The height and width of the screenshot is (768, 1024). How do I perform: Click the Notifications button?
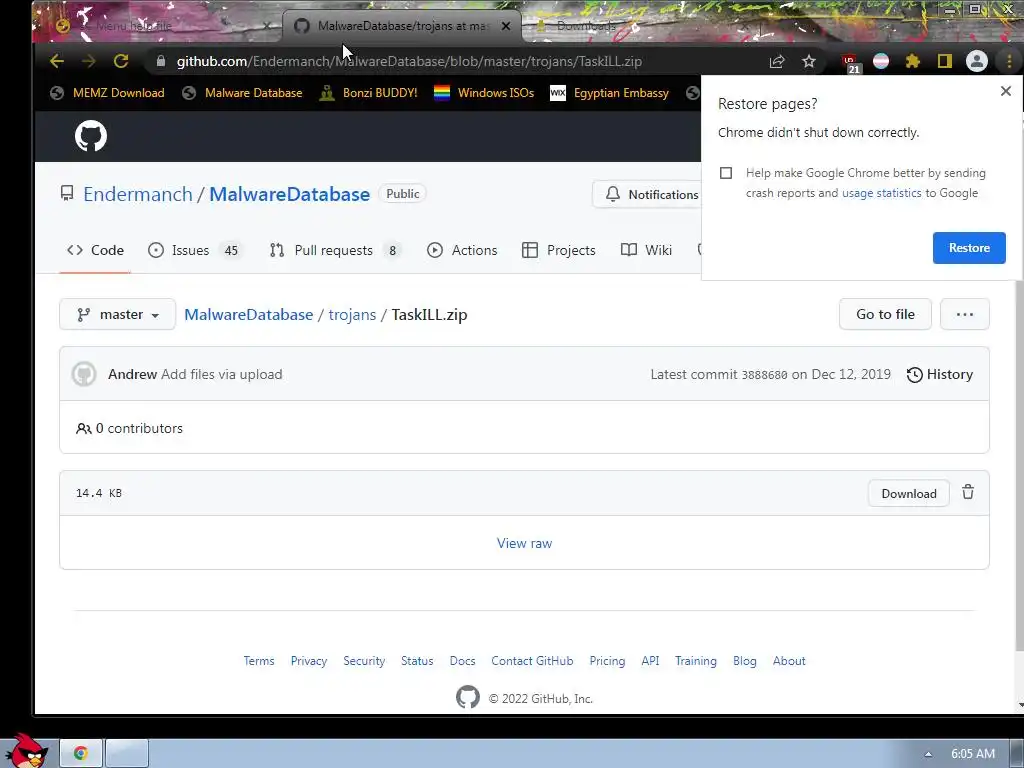click(647, 195)
